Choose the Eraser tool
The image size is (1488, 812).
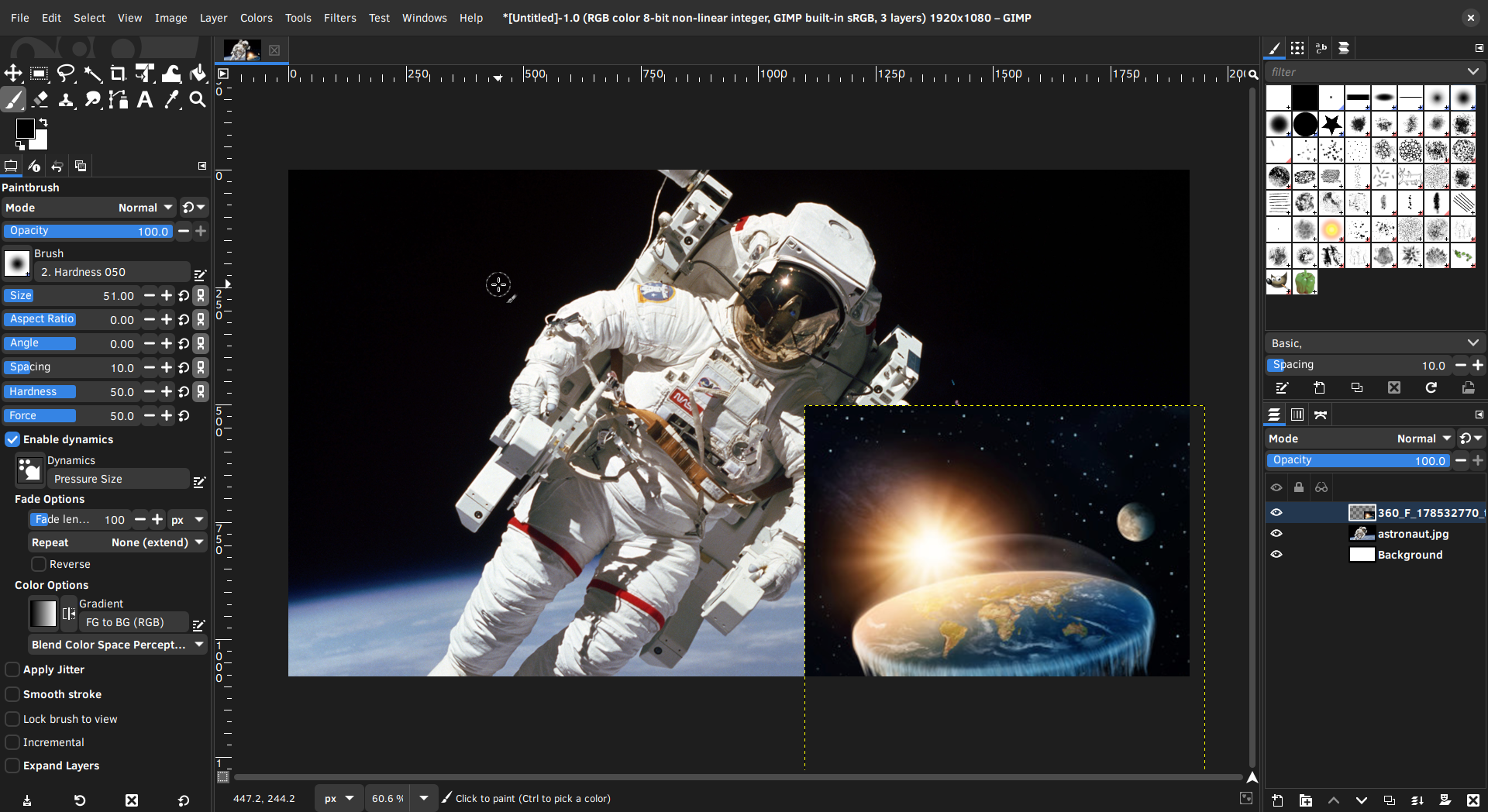point(40,99)
